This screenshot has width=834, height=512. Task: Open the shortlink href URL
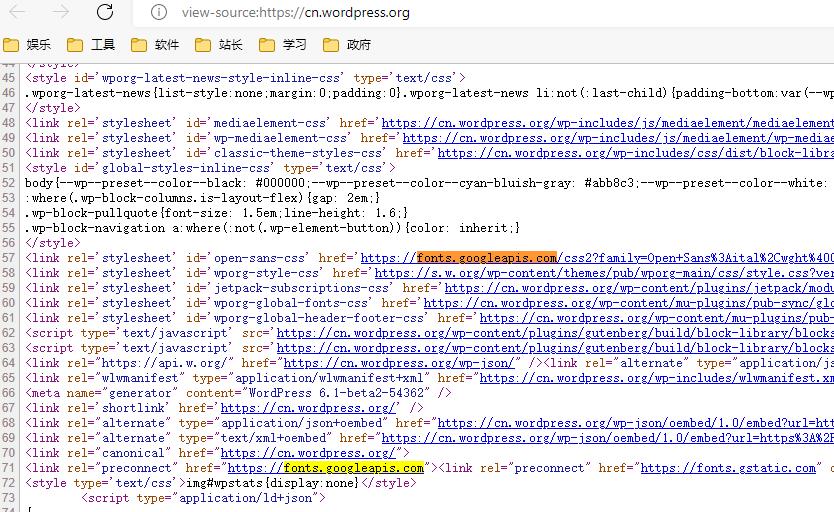[308, 408]
